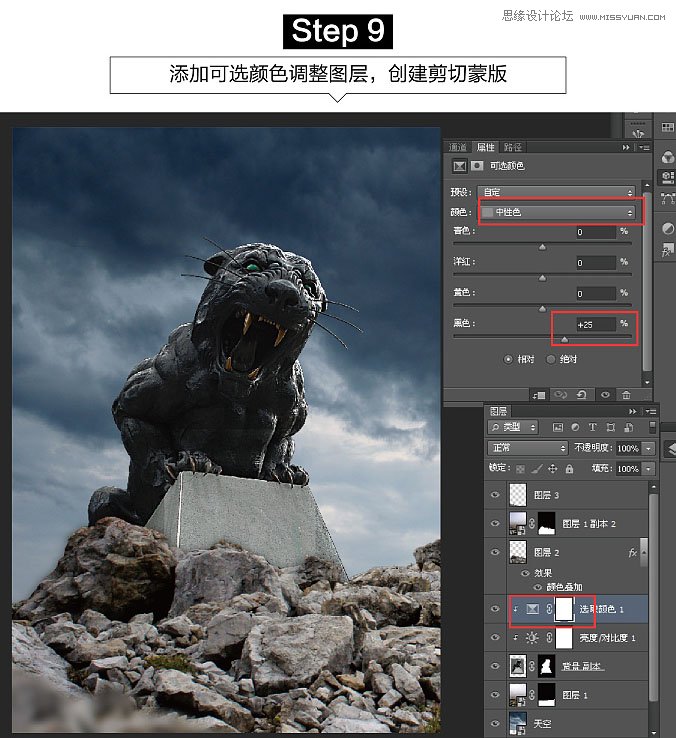Toggle visibility of the 天空 layer
This screenshot has height=738, width=676.
pos(495,720)
